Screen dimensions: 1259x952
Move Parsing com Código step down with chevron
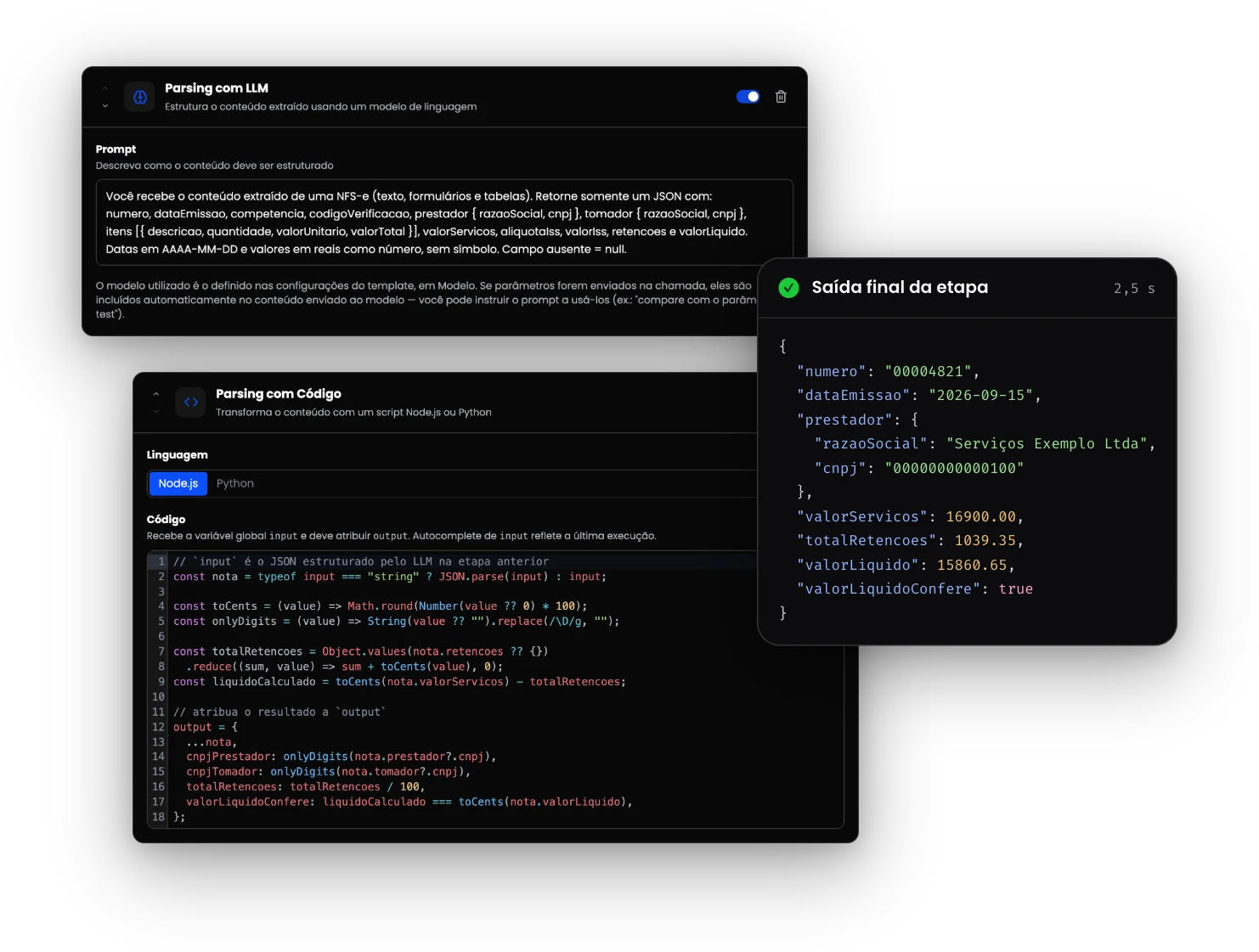[x=156, y=412]
